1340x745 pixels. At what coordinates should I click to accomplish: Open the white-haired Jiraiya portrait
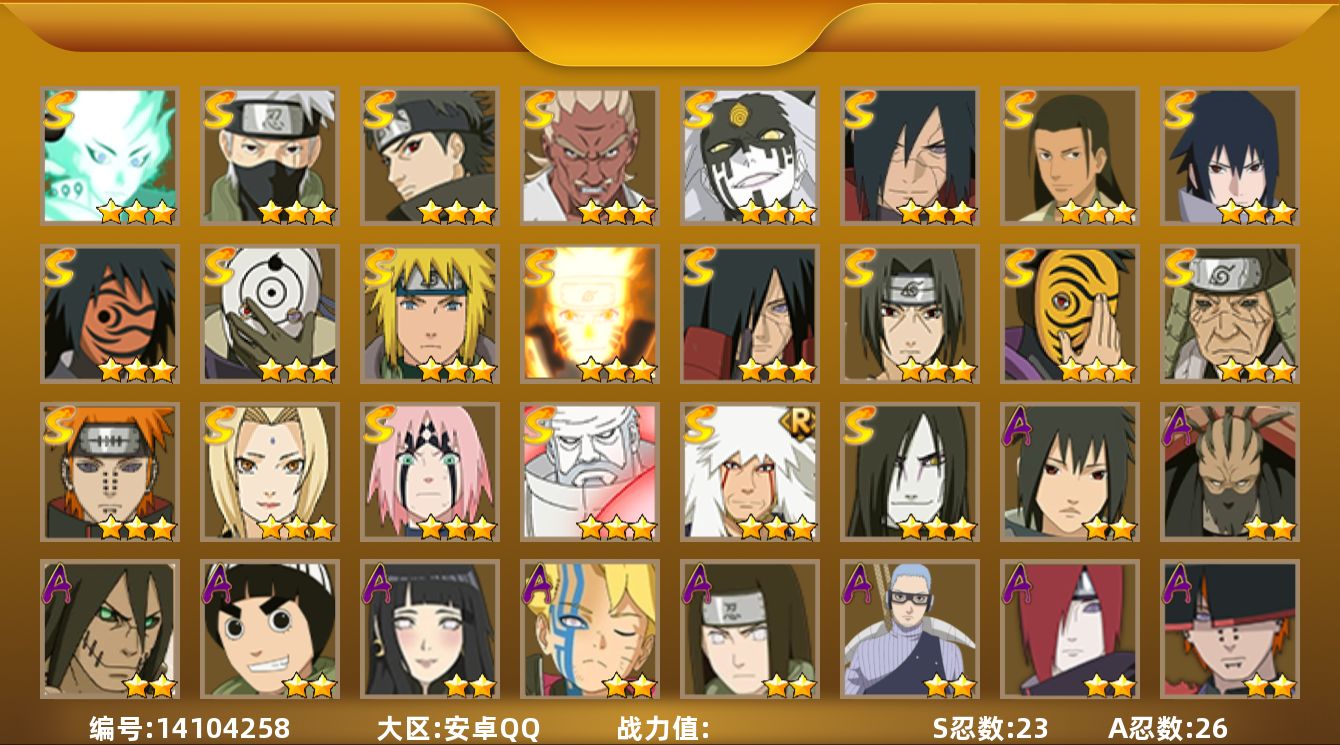click(750, 472)
